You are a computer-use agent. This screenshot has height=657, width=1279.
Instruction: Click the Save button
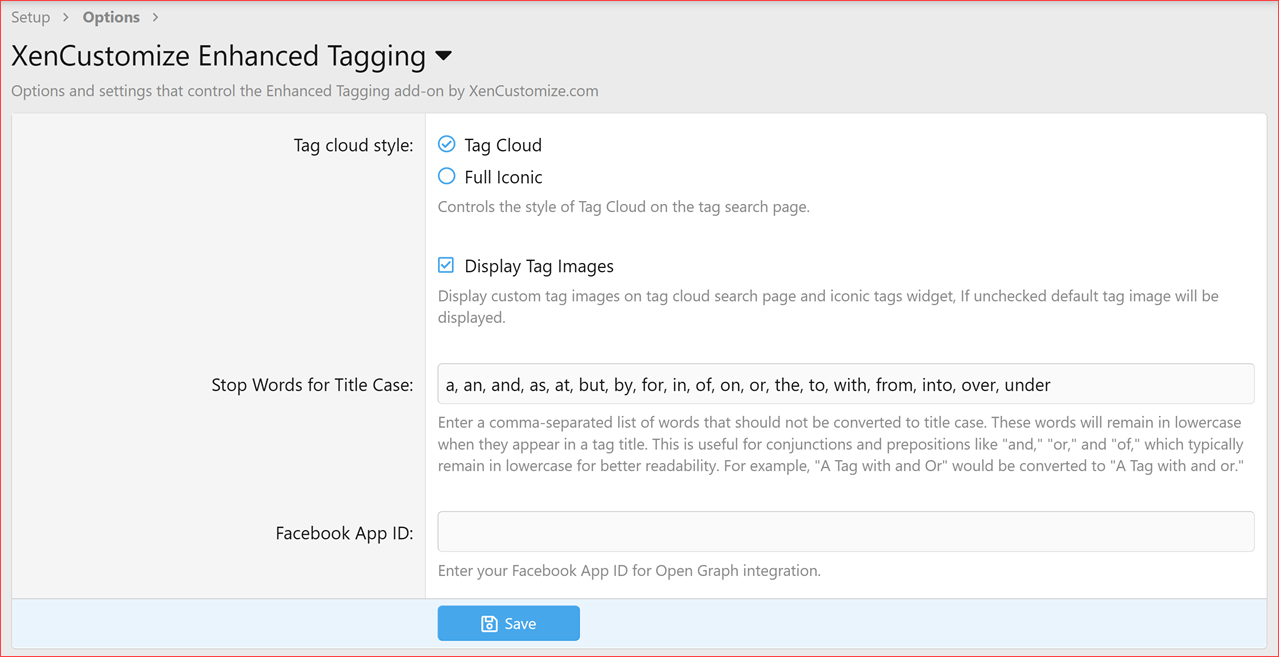(x=508, y=623)
